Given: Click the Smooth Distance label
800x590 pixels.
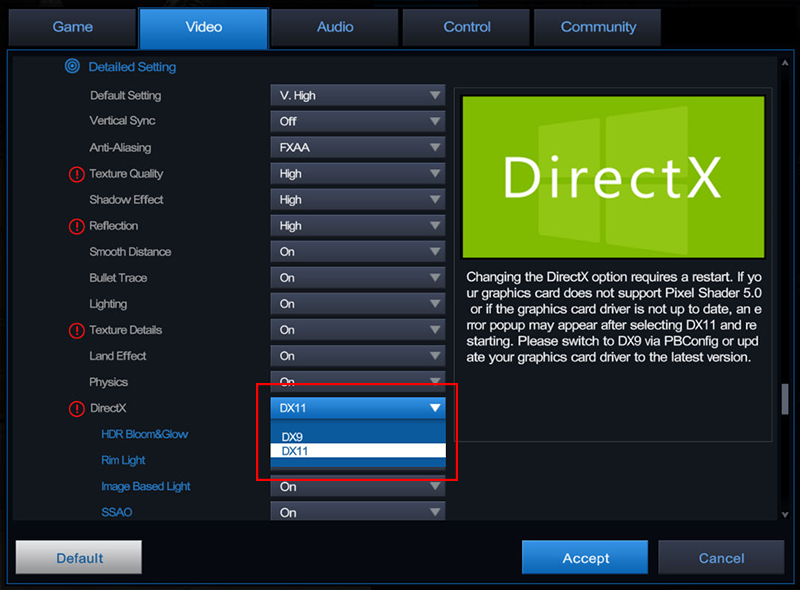Looking at the screenshot, I should (130, 252).
